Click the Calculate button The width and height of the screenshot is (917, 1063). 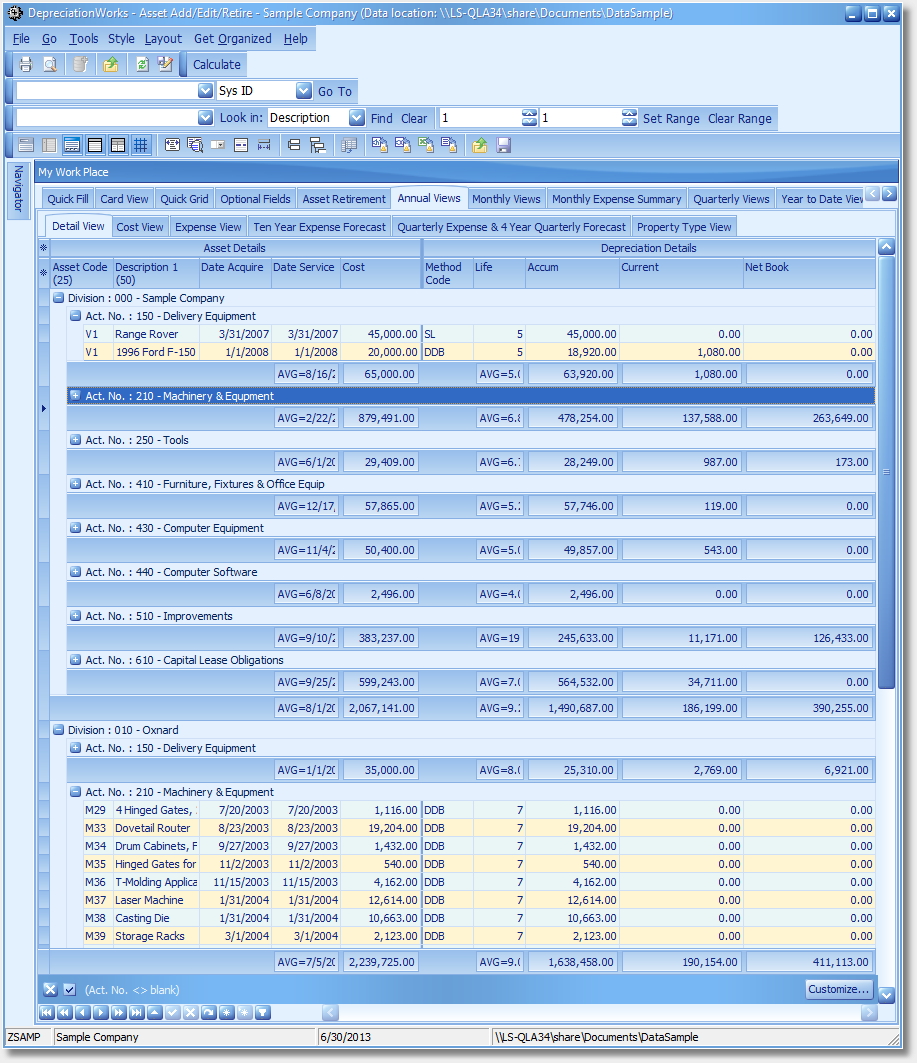(216, 64)
